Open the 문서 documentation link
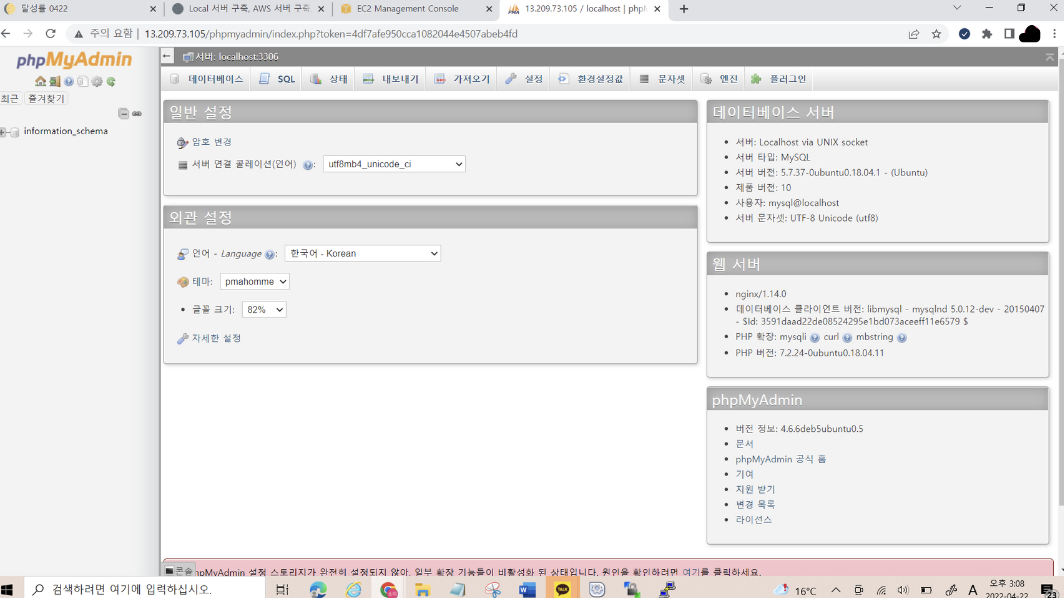Image resolution: width=1064 pixels, height=598 pixels. [x=744, y=444]
